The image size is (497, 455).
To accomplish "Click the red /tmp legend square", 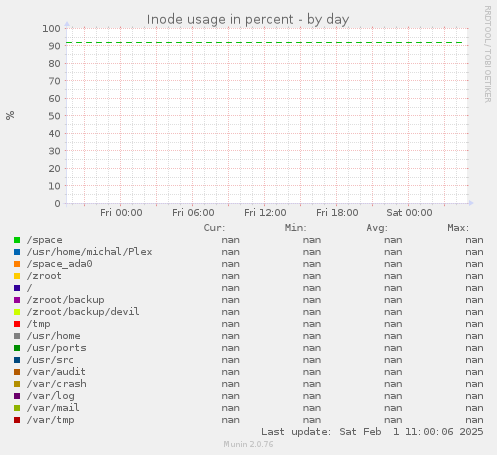I will pyautogui.click(x=17, y=324).
